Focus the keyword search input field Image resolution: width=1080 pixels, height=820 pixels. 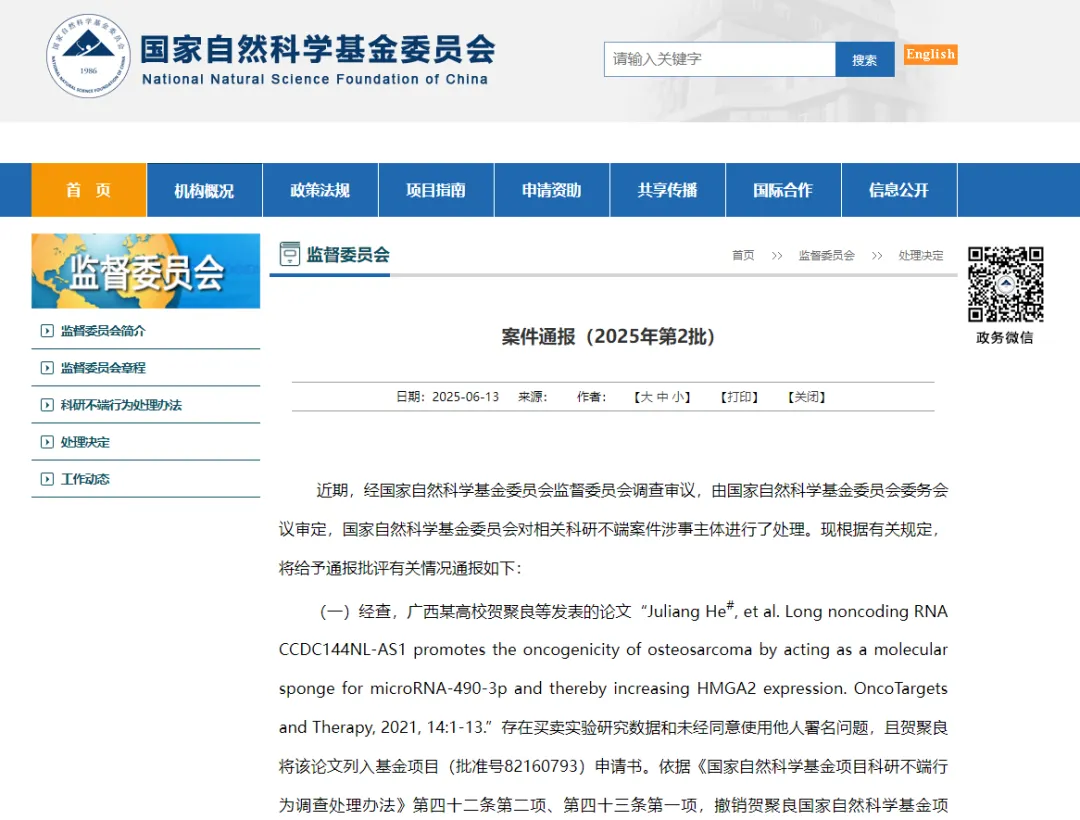pyautogui.click(x=719, y=59)
